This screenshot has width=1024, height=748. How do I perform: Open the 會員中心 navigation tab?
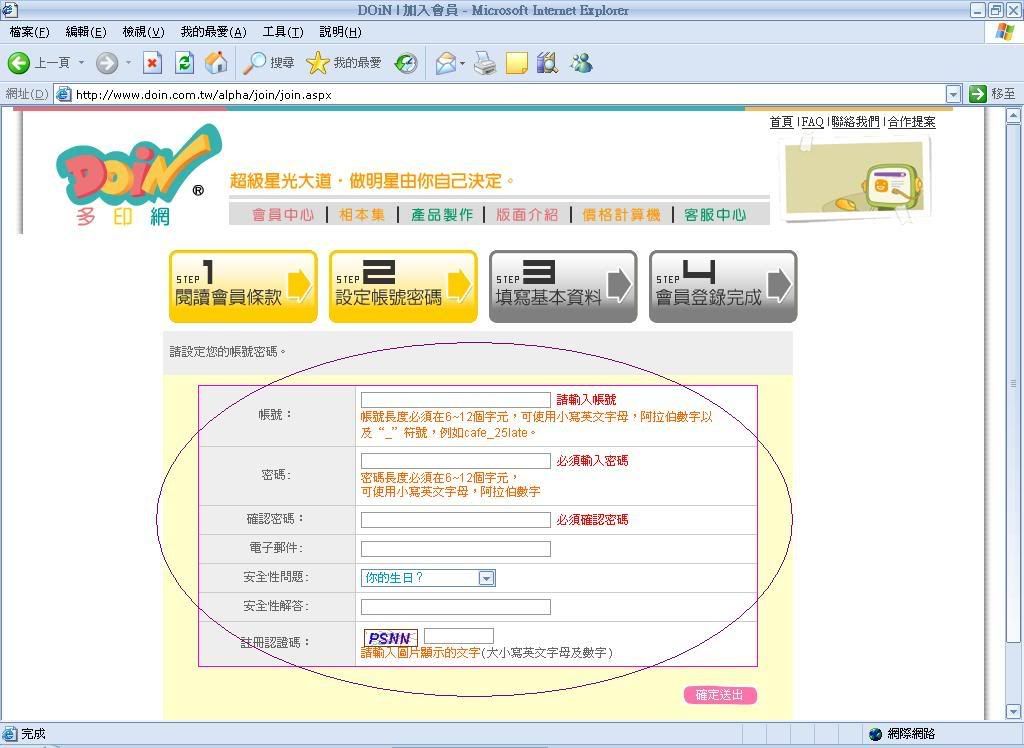click(282, 215)
